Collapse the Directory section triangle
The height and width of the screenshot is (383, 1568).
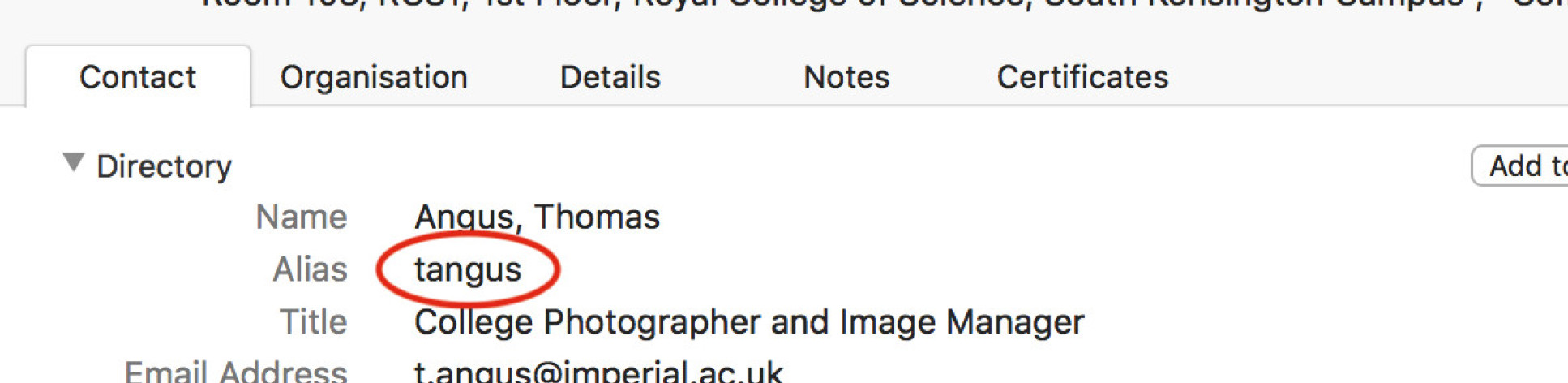point(74,163)
